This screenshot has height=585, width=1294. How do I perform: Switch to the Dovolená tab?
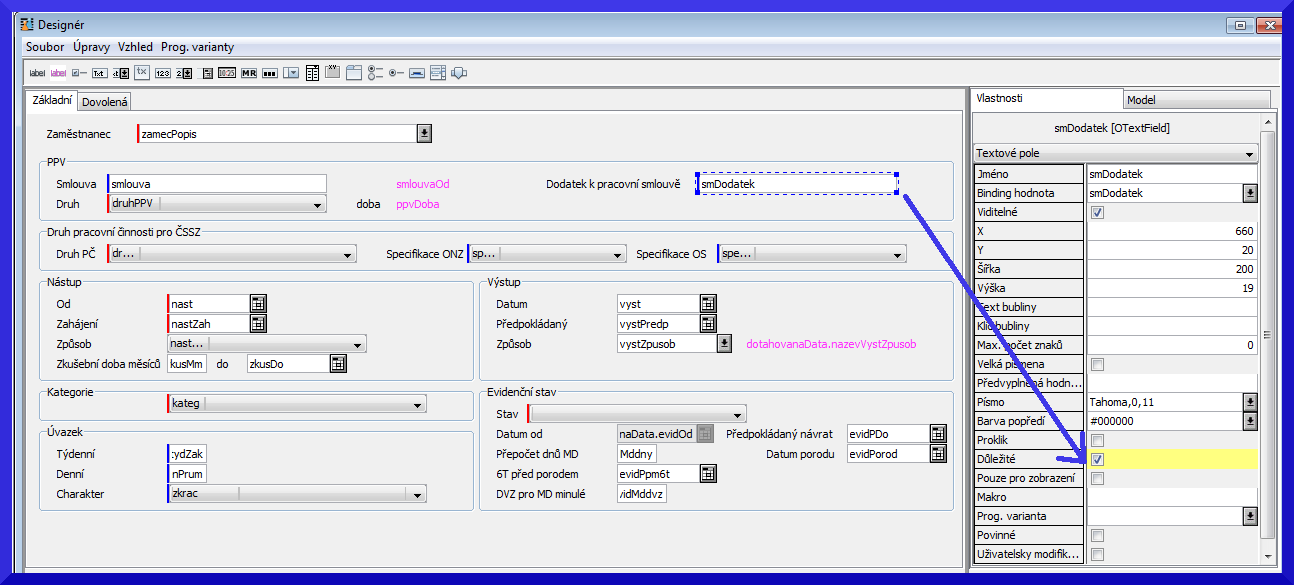105,102
